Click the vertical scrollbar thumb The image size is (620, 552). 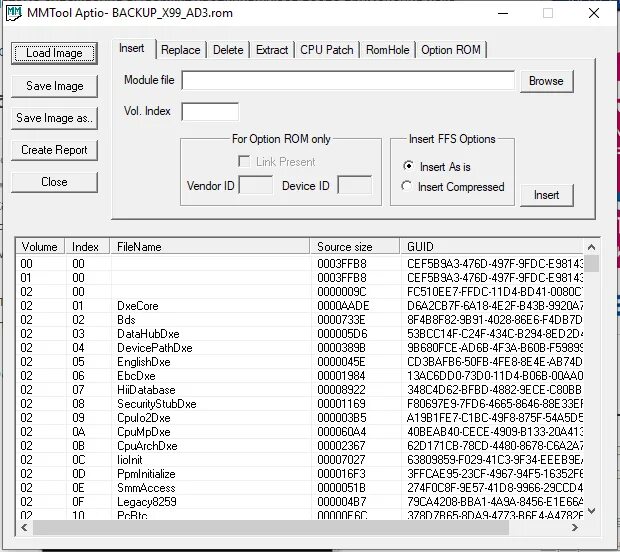[x=592, y=263]
